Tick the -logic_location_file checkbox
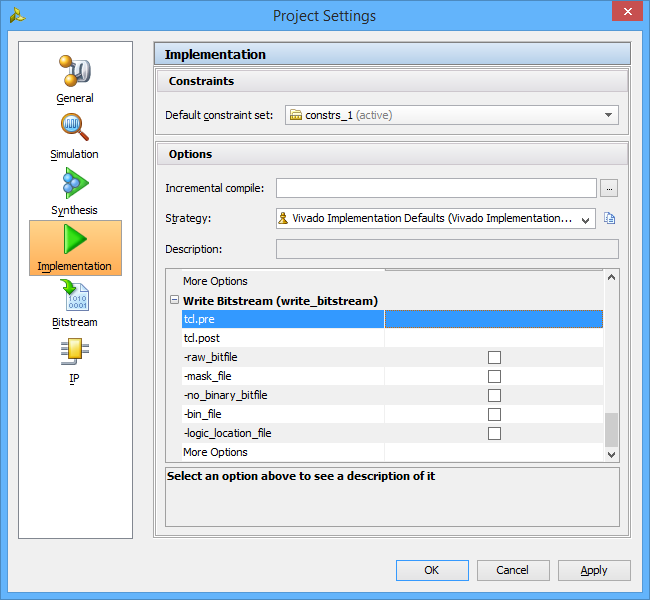 [x=494, y=433]
